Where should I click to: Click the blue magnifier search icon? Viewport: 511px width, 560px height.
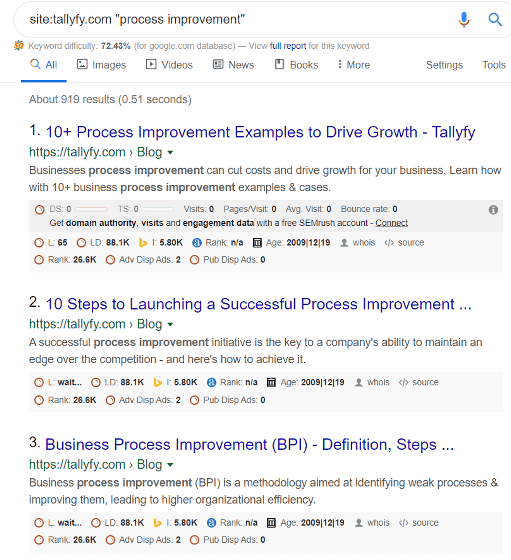(x=495, y=19)
